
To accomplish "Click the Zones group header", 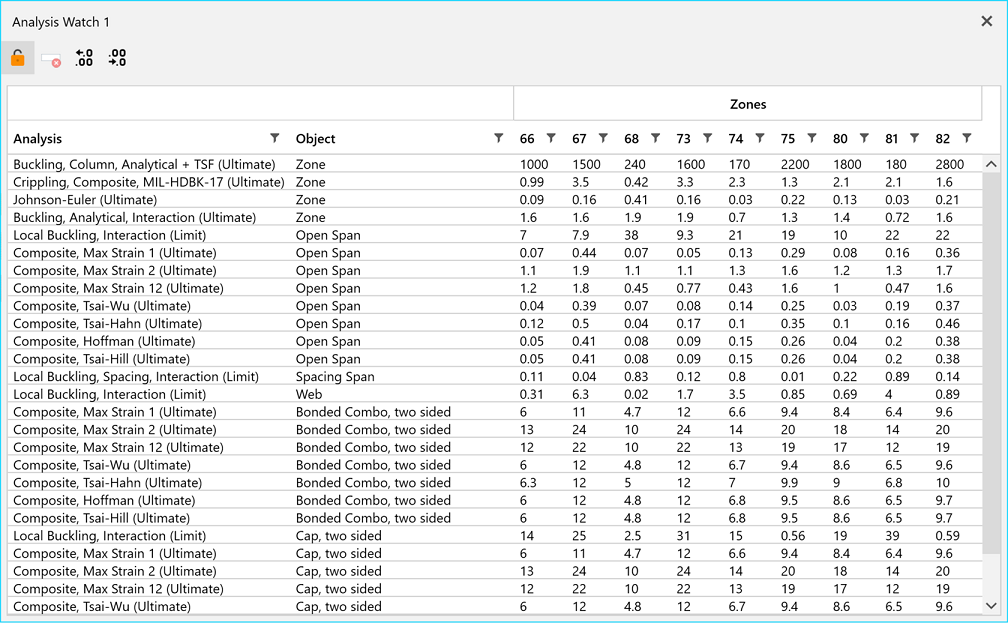I will pyautogui.click(x=748, y=104).
